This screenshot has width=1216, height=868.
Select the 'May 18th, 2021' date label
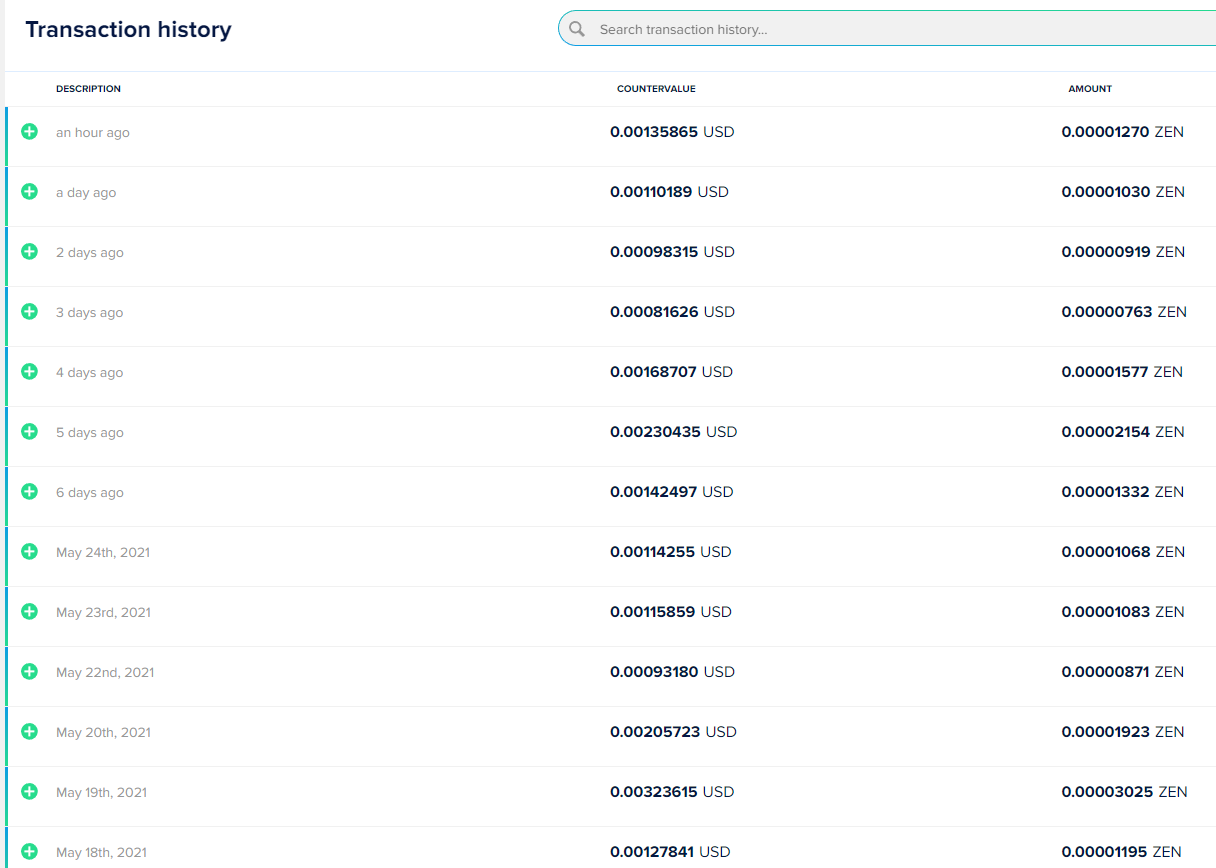[102, 852]
